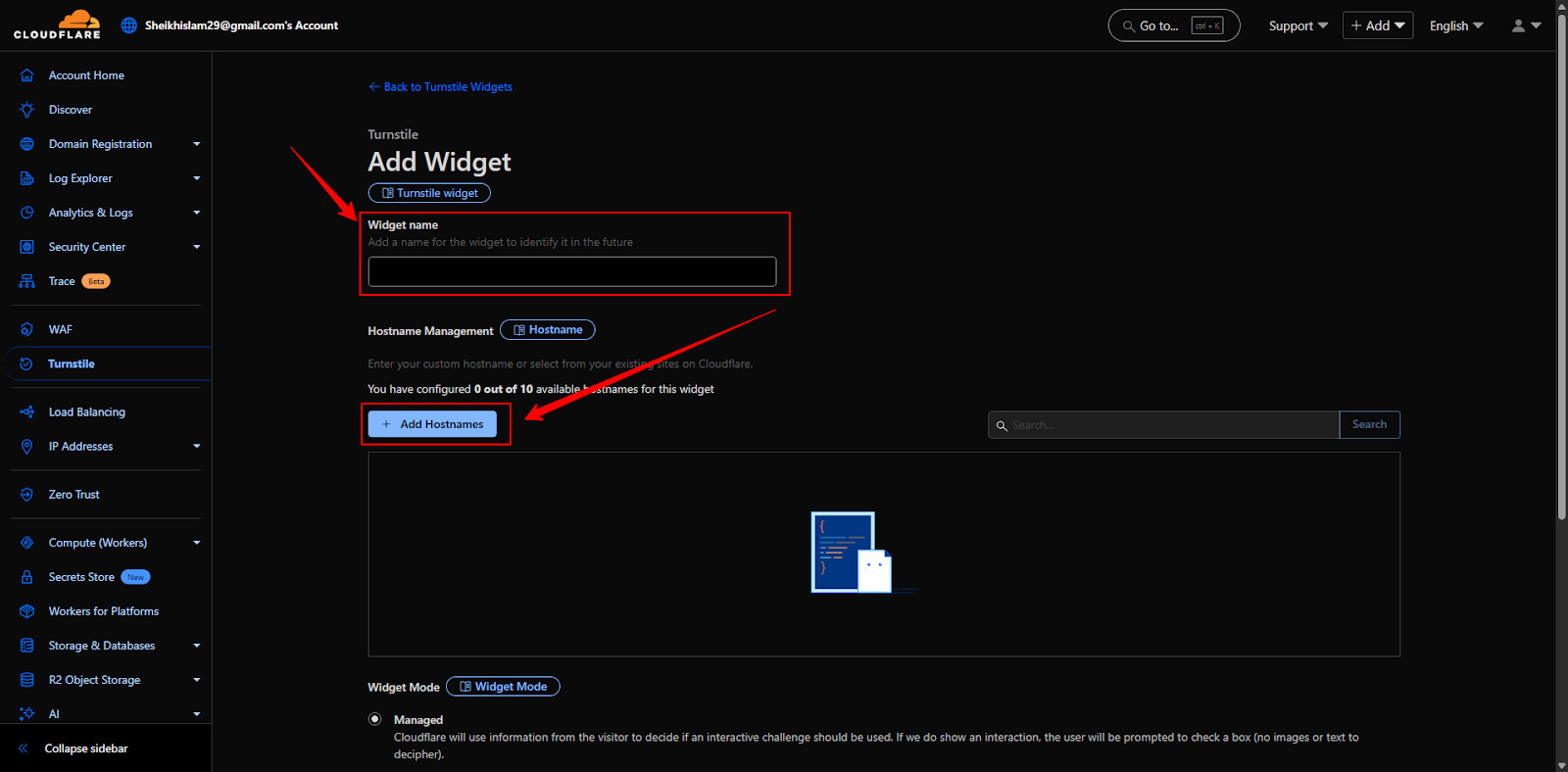Expand Domain Registration submenu arrow

[x=197, y=144]
